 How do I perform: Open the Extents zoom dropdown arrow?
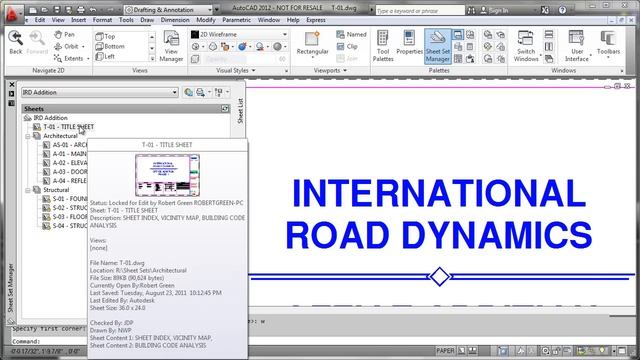point(88,59)
